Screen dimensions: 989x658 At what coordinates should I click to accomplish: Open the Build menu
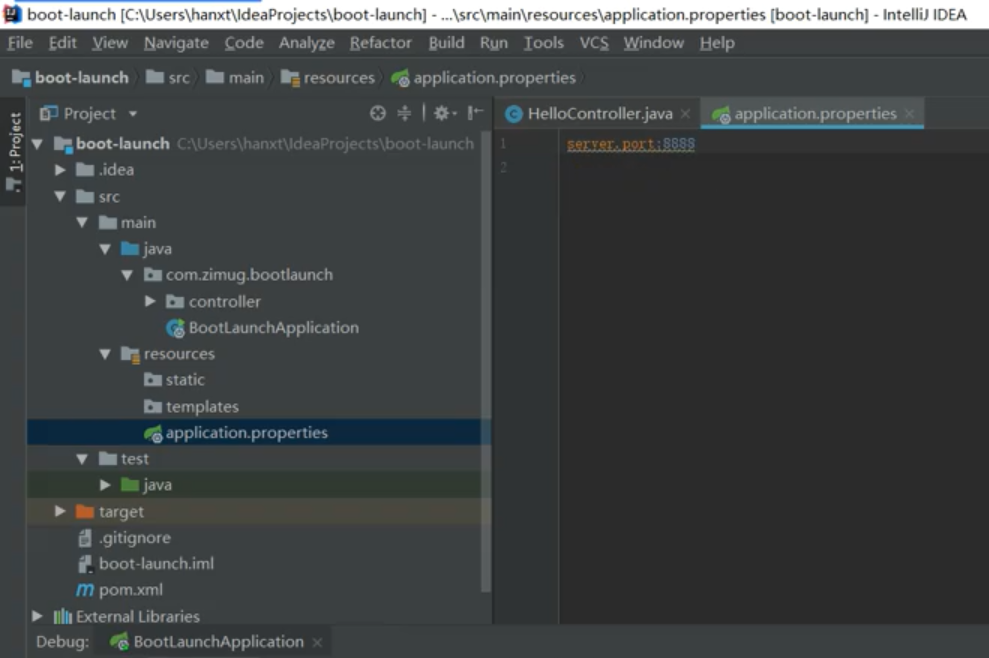[446, 43]
